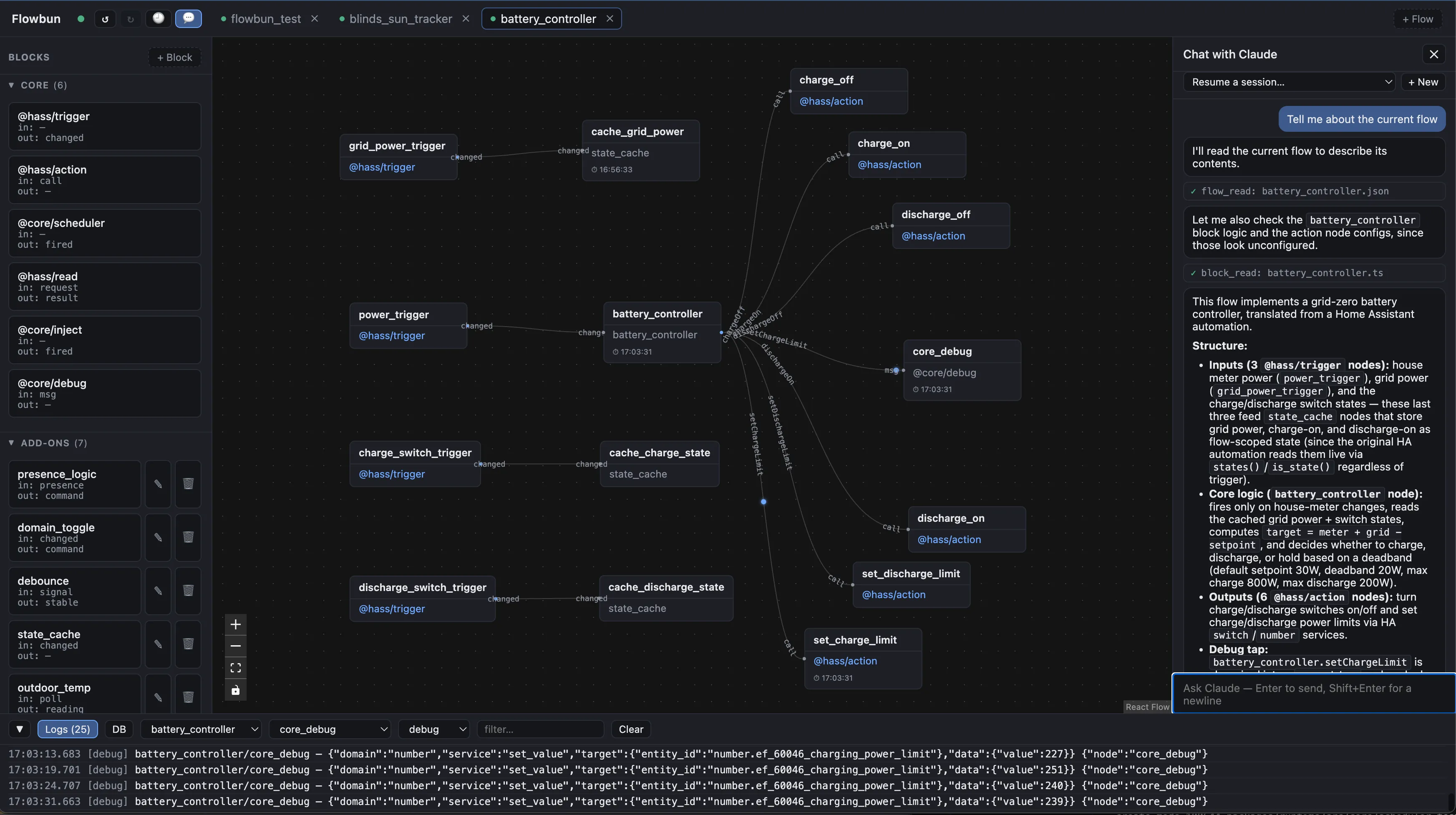Click the Ask Claude message input
This screenshot has width=1456, height=815.
pos(1314,694)
